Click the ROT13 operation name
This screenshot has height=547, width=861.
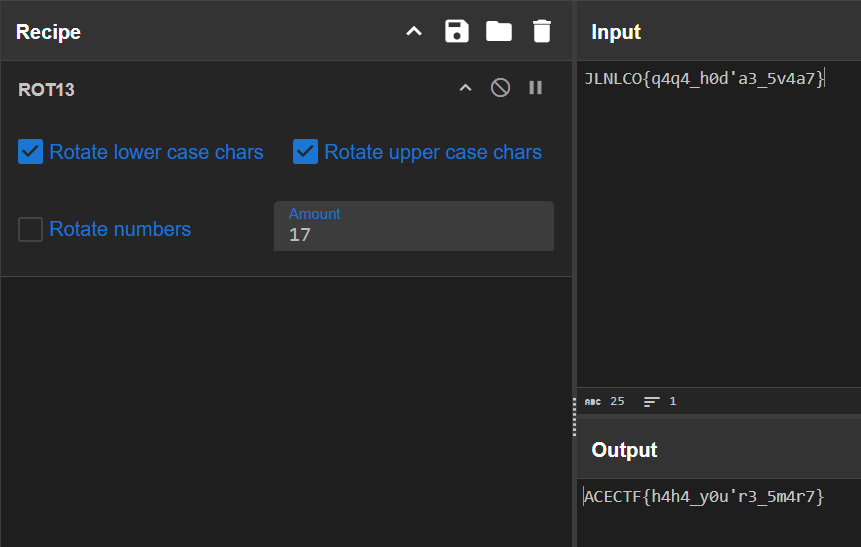[x=46, y=90]
